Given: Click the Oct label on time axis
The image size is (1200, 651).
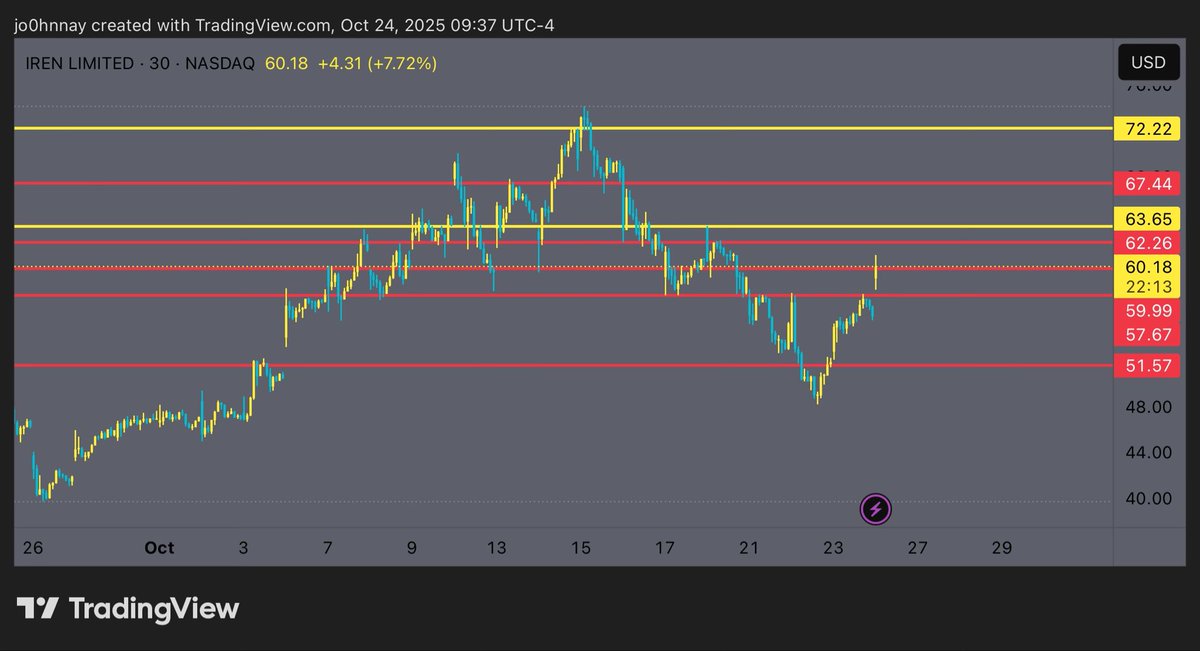Looking at the screenshot, I should [159, 548].
